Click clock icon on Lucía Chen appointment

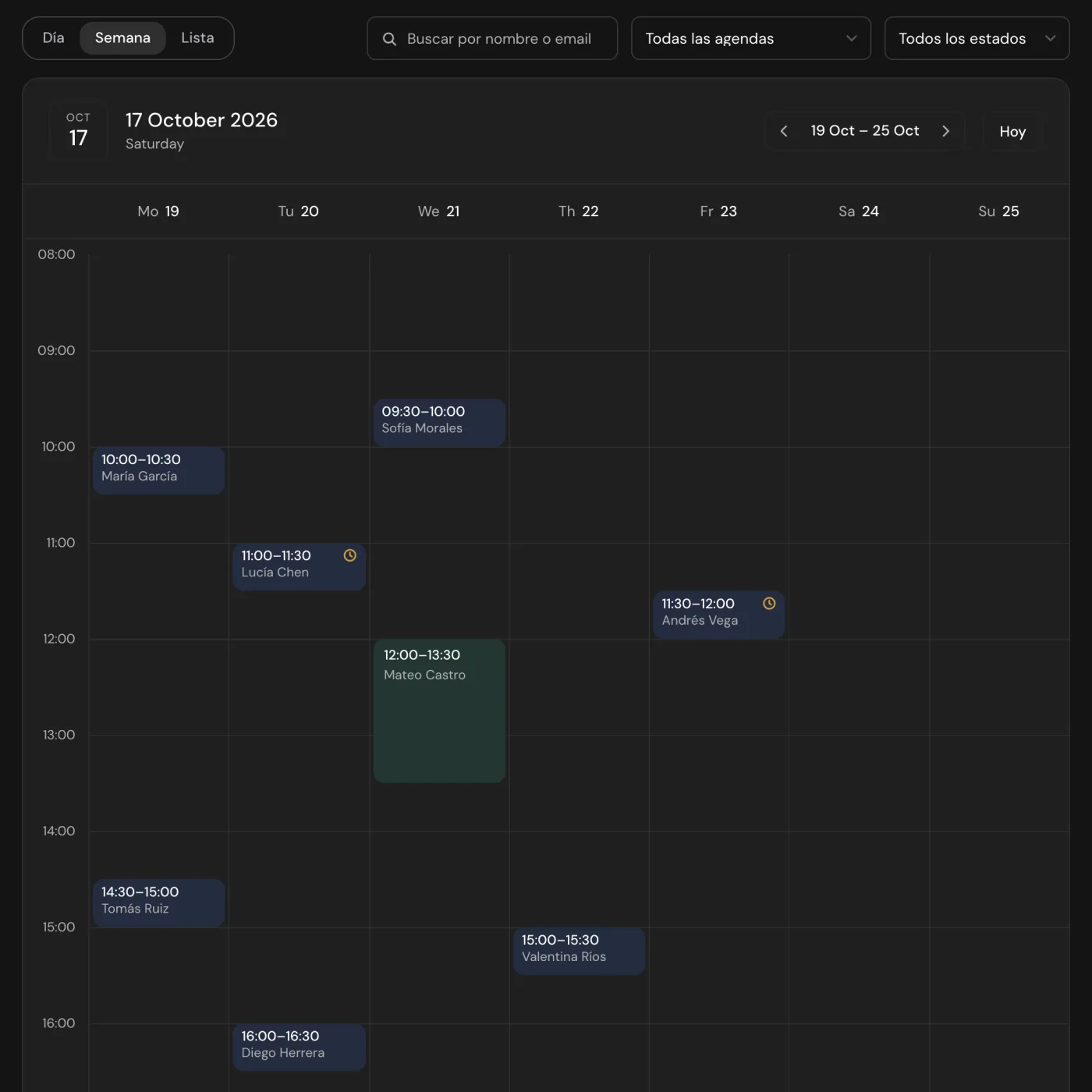tap(350, 555)
